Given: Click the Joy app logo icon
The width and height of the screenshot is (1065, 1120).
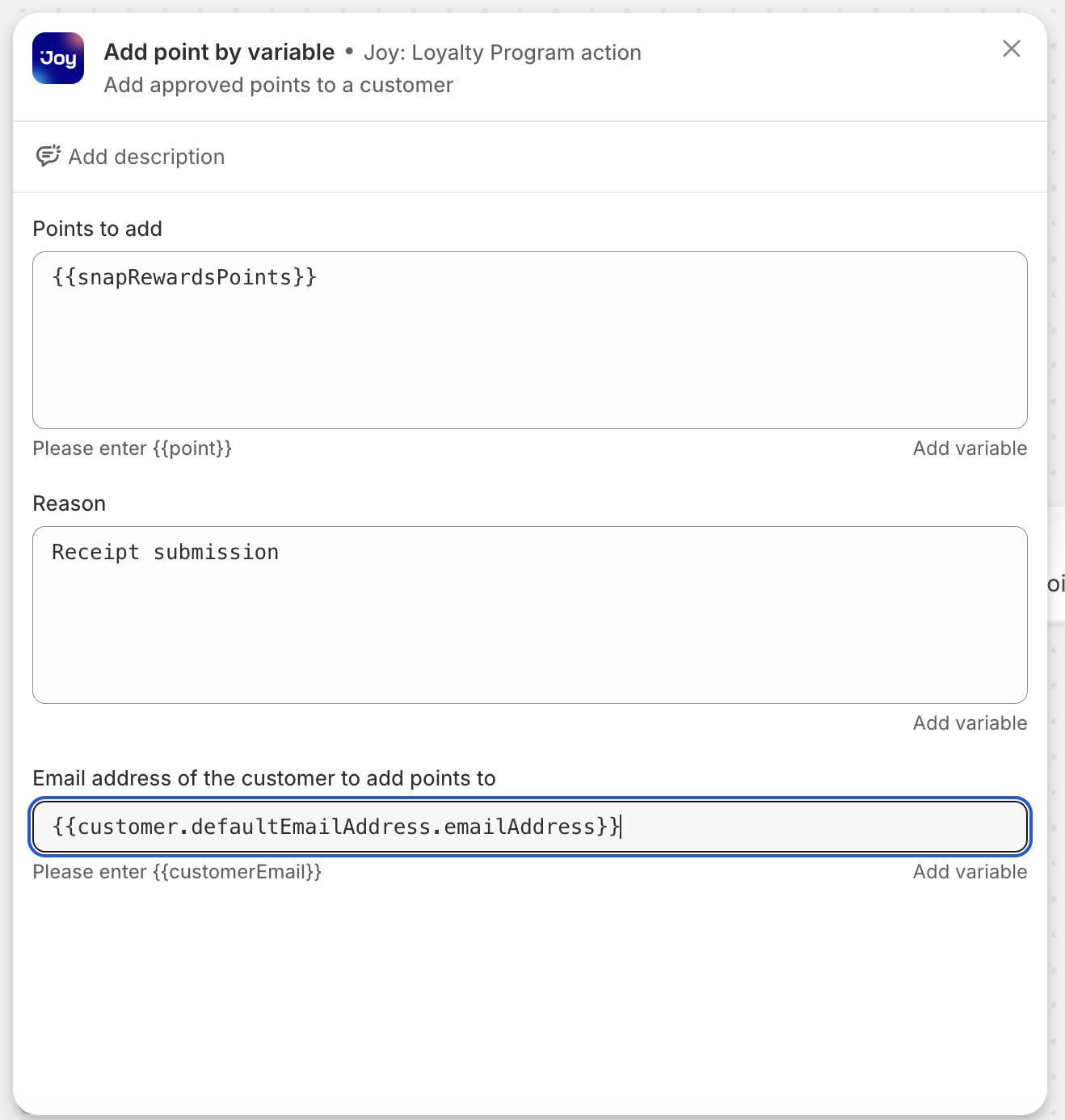Looking at the screenshot, I should pyautogui.click(x=58, y=58).
